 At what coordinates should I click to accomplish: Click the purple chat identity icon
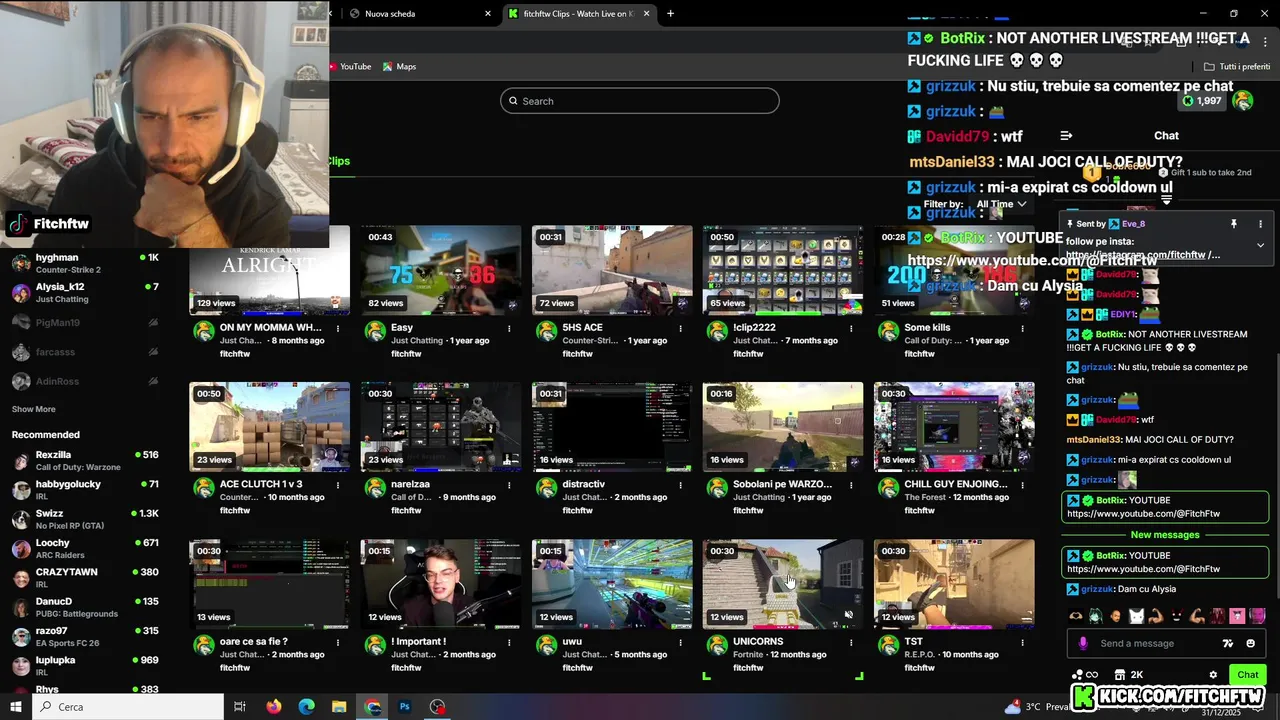pyautogui.click(x=1083, y=643)
